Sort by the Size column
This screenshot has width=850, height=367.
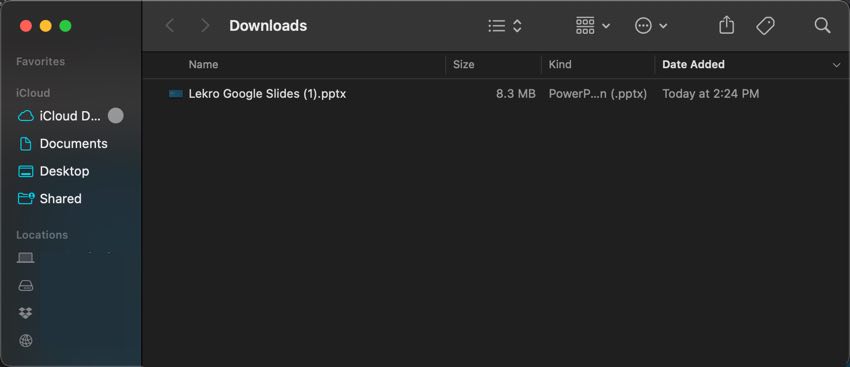pyautogui.click(x=463, y=65)
